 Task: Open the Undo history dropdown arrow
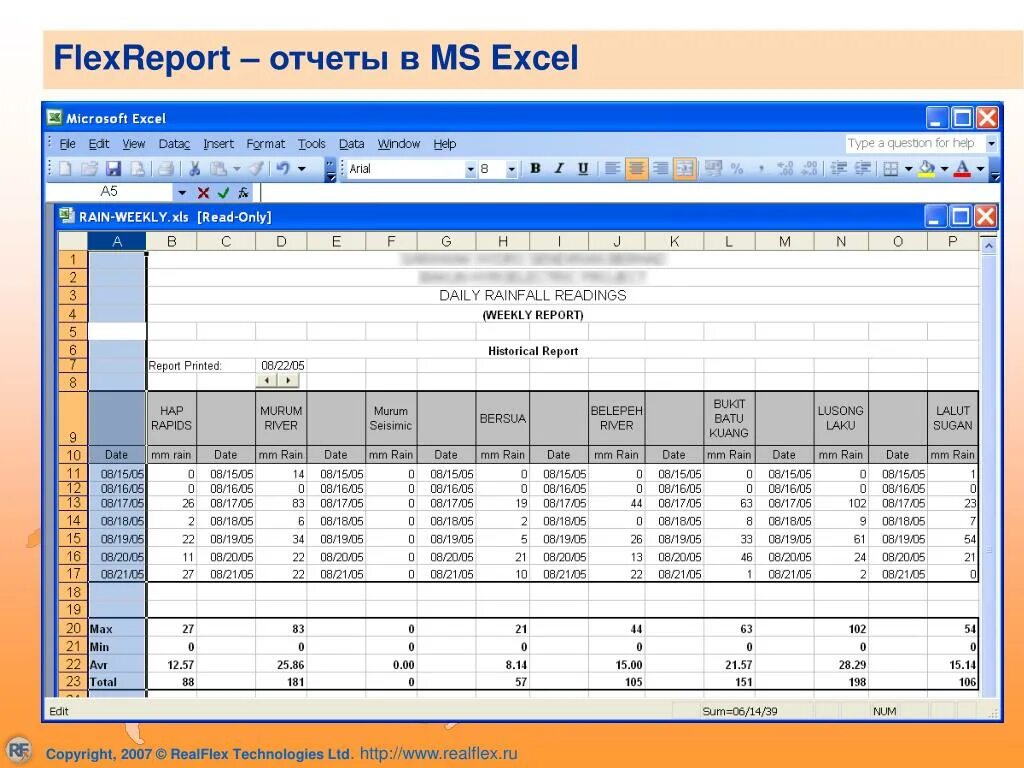(x=302, y=168)
